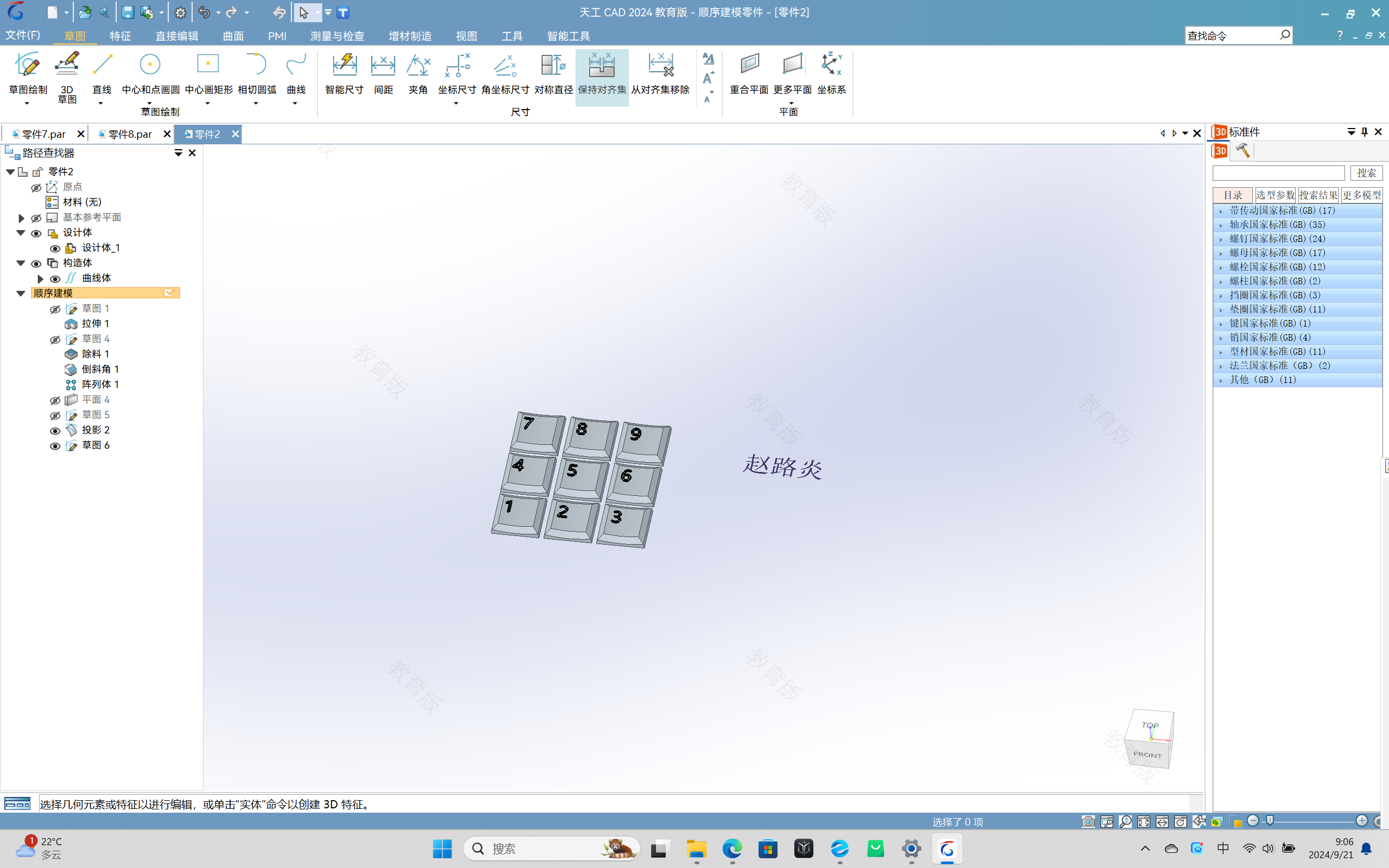Open the 文件(F) menu
Viewport: 1389px width, 868px height.
click(23, 35)
